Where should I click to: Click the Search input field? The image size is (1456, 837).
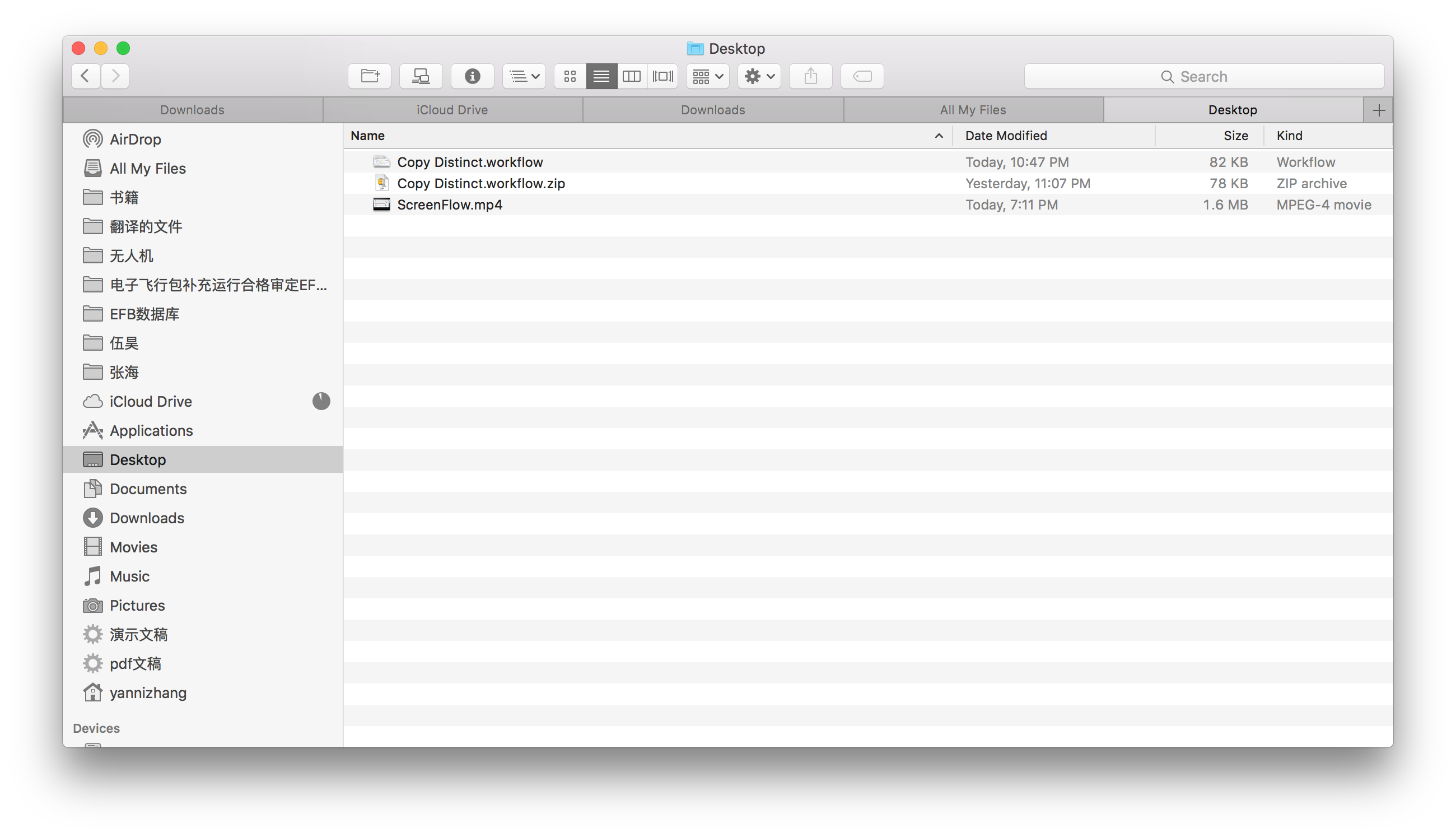(1204, 76)
